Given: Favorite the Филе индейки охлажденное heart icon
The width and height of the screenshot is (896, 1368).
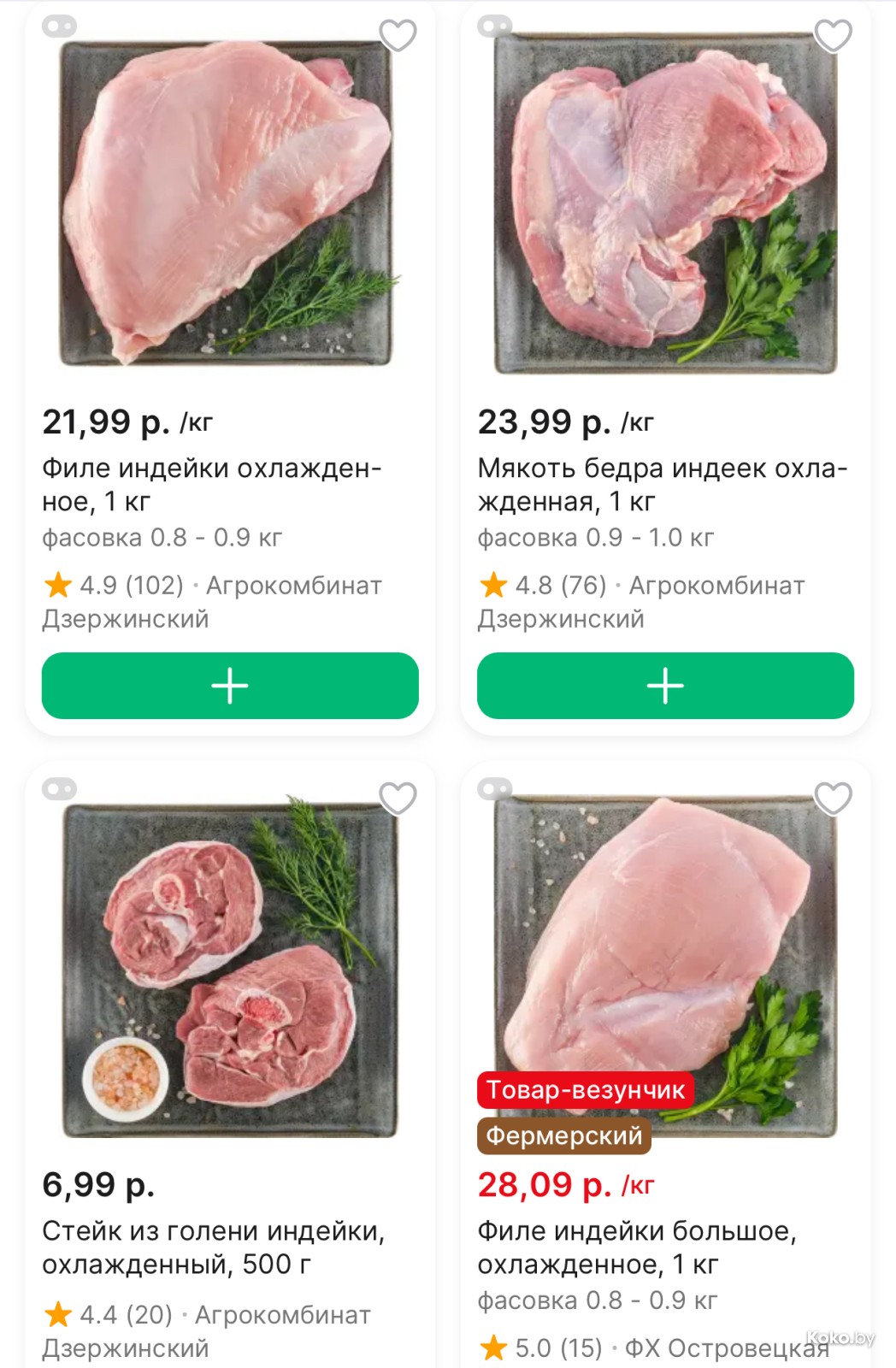Looking at the screenshot, I should (x=398, y=36).
